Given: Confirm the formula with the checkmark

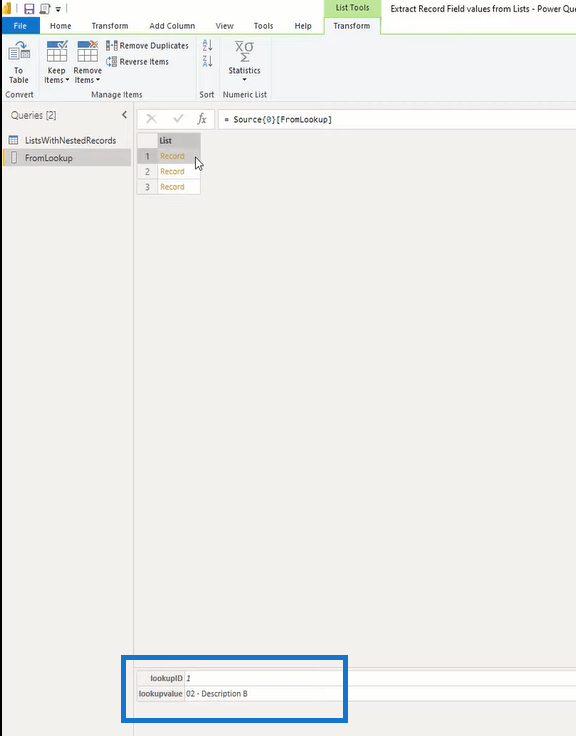Looking at the screenshot, I should point(178,119).
